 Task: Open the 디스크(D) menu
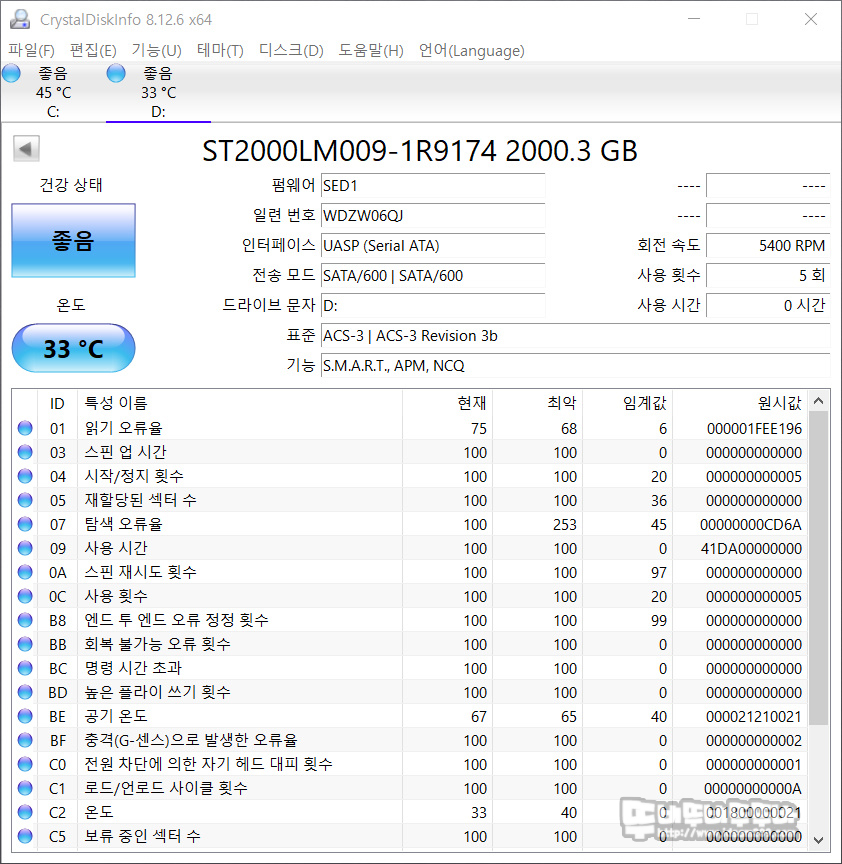(x=291, y=51)
